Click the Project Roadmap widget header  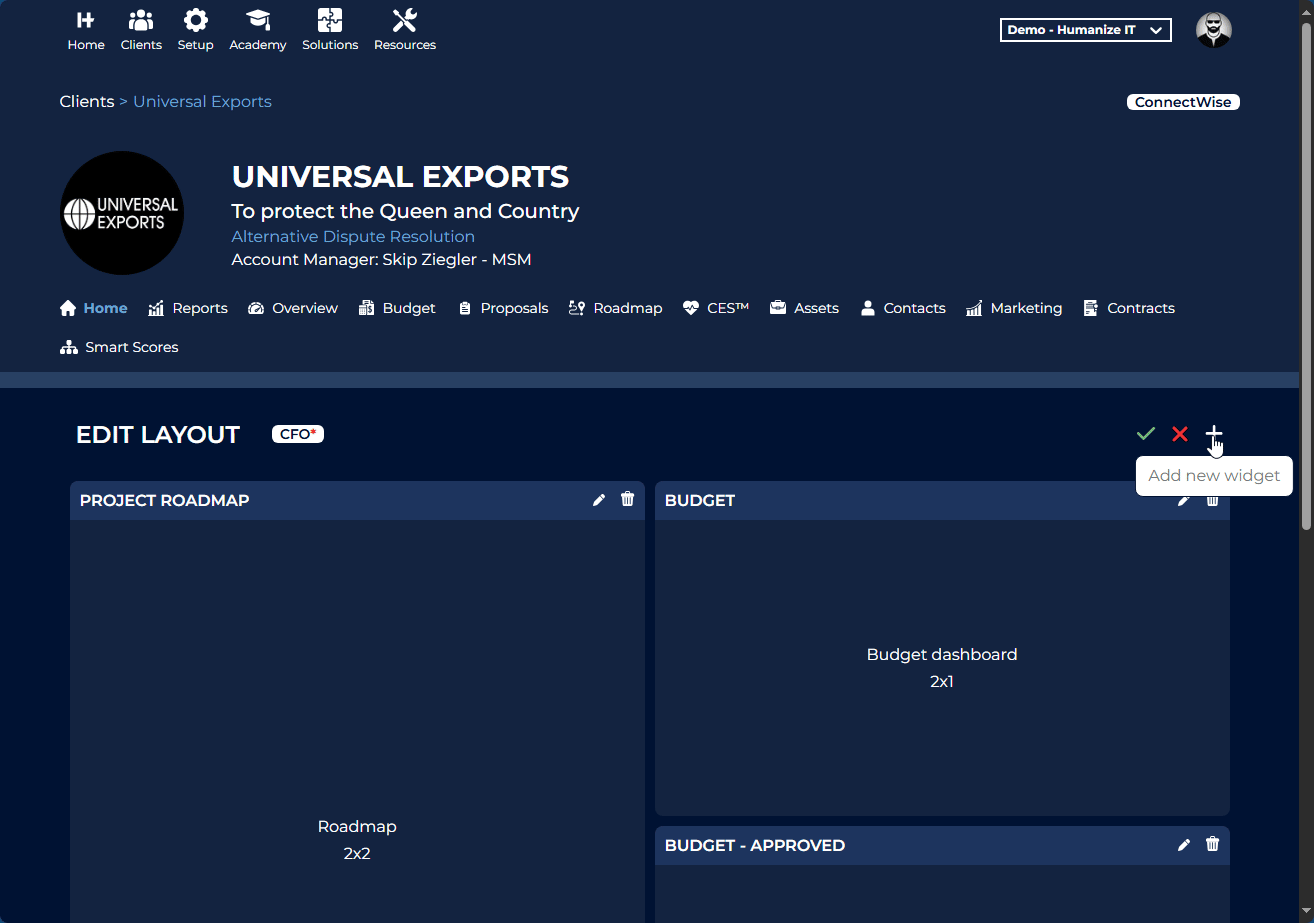click(357, 500)
